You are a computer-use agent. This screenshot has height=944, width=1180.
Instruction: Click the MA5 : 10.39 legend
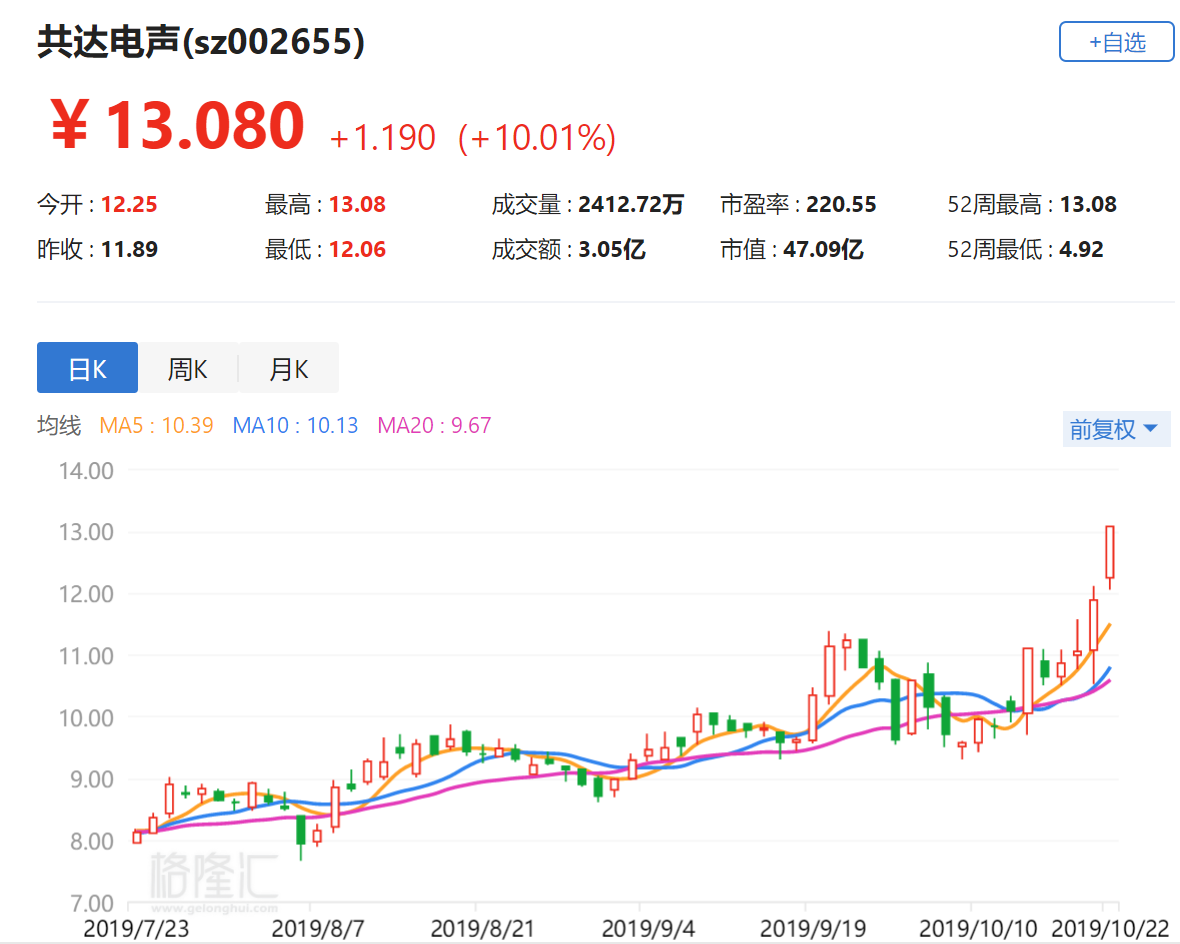(157, 425)
